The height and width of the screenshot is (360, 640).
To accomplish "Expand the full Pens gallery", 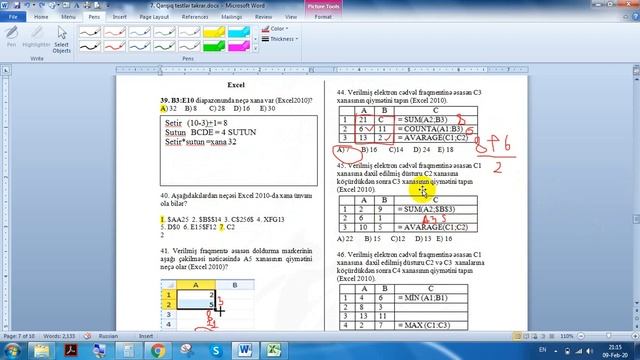I will click(x=256, y=49).
